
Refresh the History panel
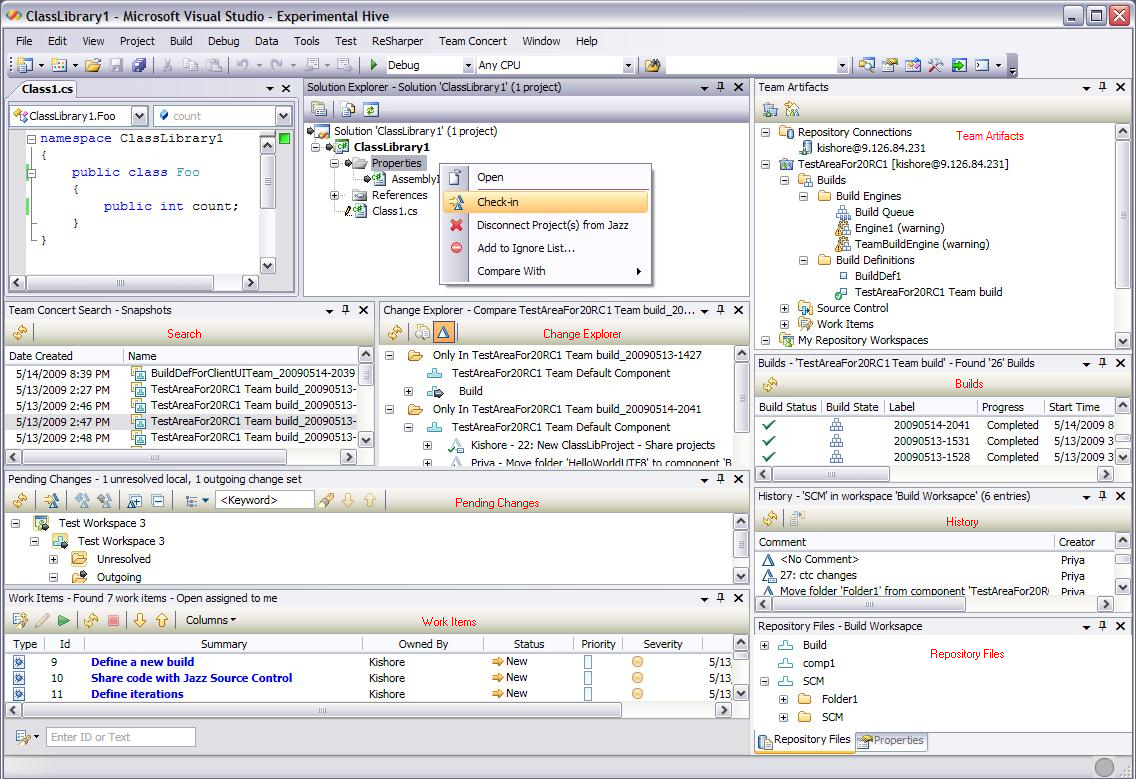click(770, 519)
